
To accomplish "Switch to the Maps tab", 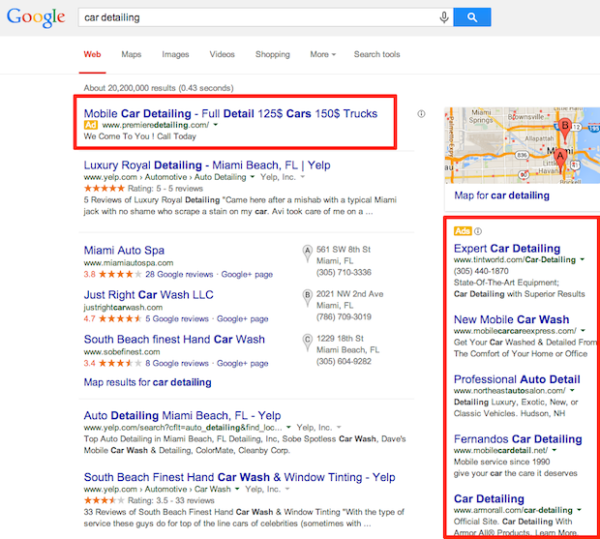I will click(x=131, y=54).
